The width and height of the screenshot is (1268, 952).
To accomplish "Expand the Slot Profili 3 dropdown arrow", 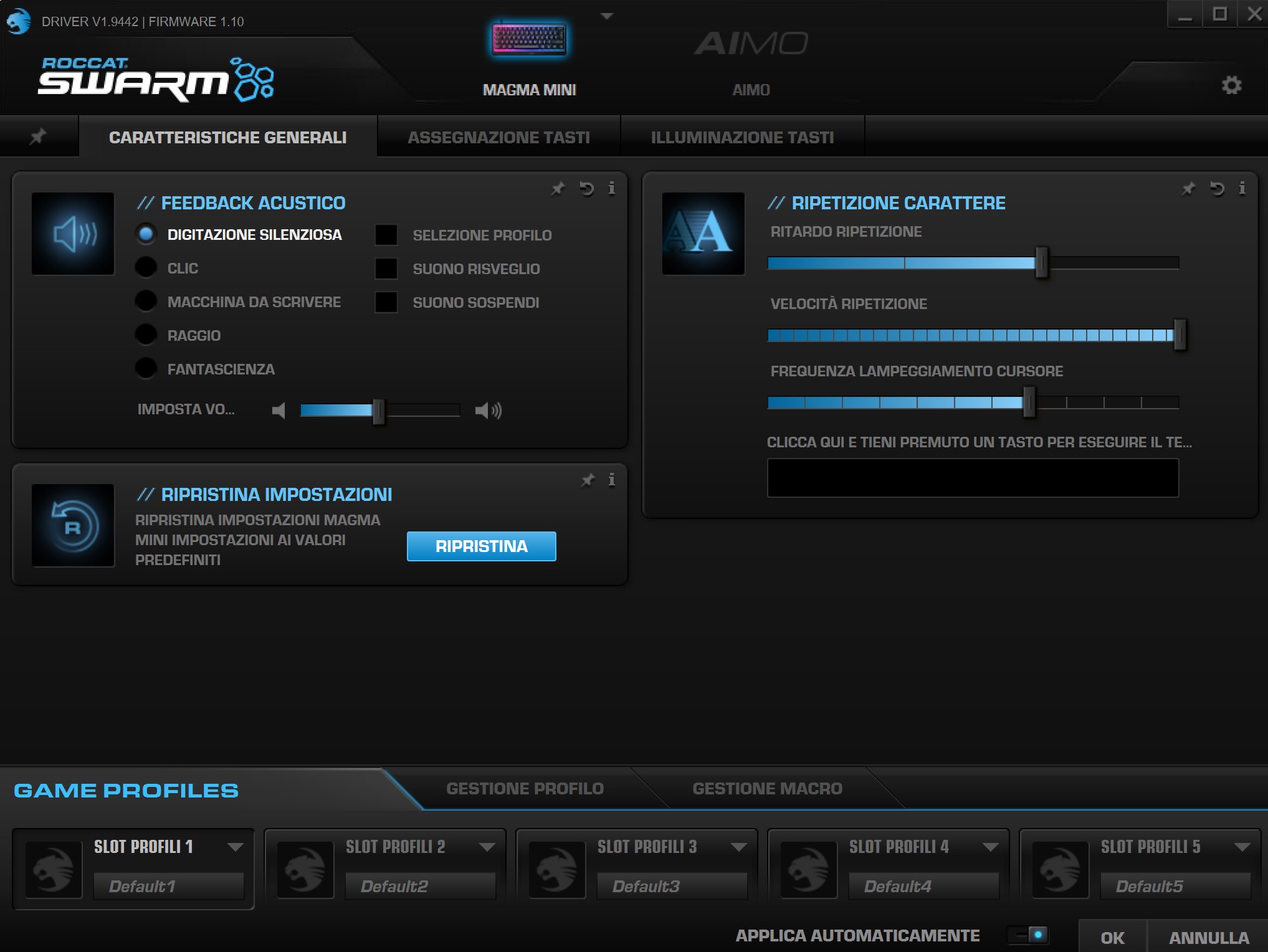I will click(x=739, y=847).
